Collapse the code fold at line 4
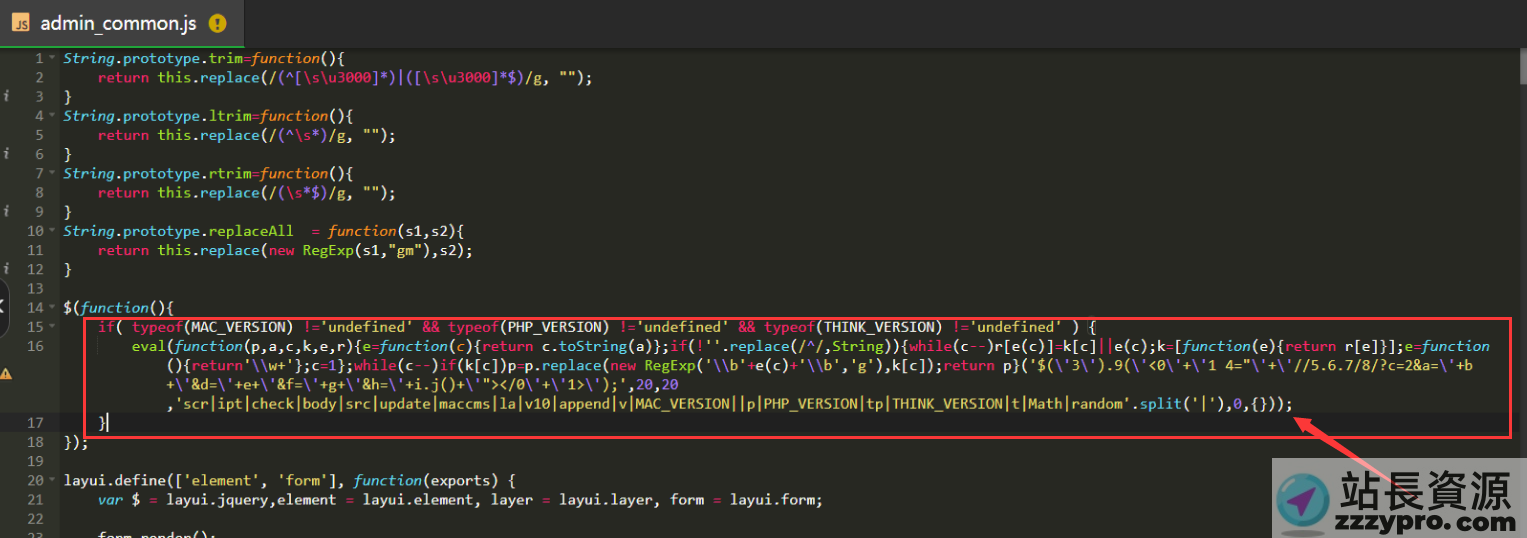This screenshot has width=1527, height=538. pos(52,116)
